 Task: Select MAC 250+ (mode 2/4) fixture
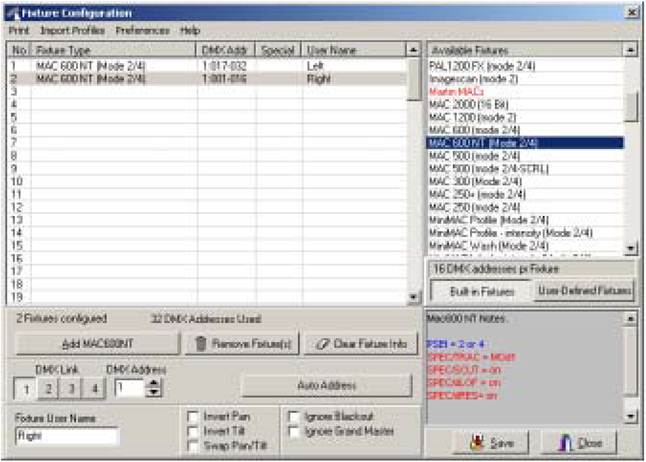(x=525, y=194)
